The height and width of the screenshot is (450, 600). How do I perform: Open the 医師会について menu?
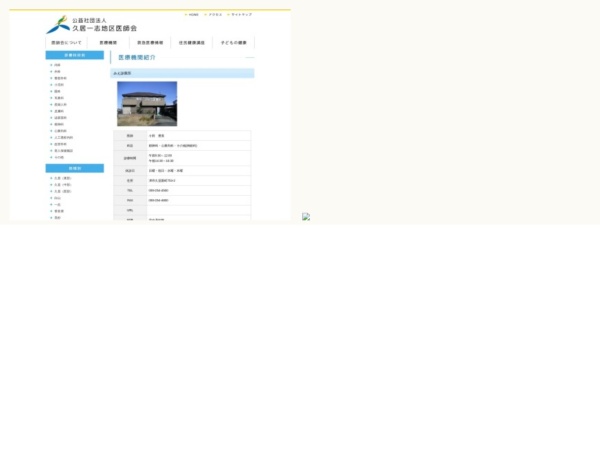[67, 43]
